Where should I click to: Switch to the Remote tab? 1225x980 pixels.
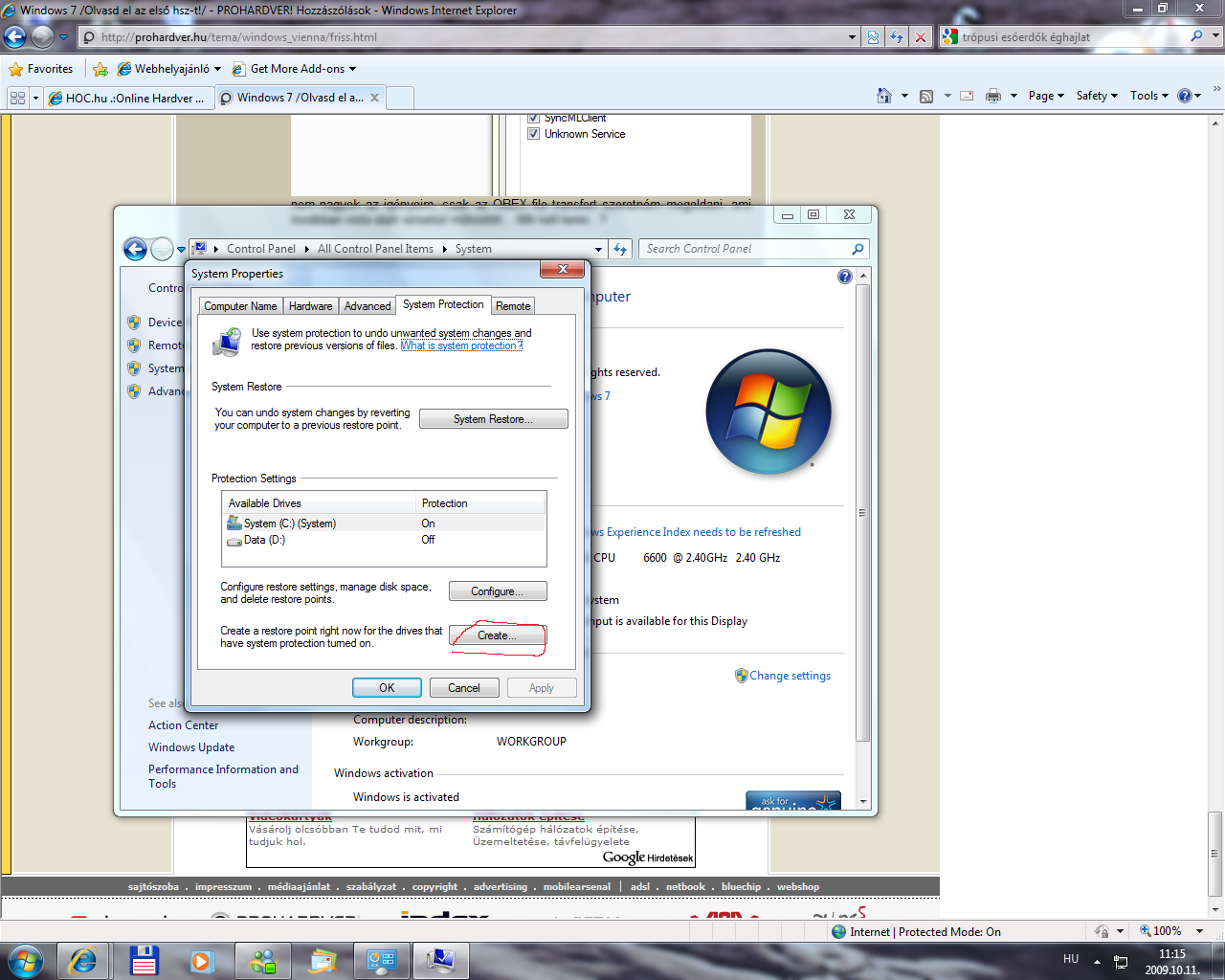click(513, 306)
